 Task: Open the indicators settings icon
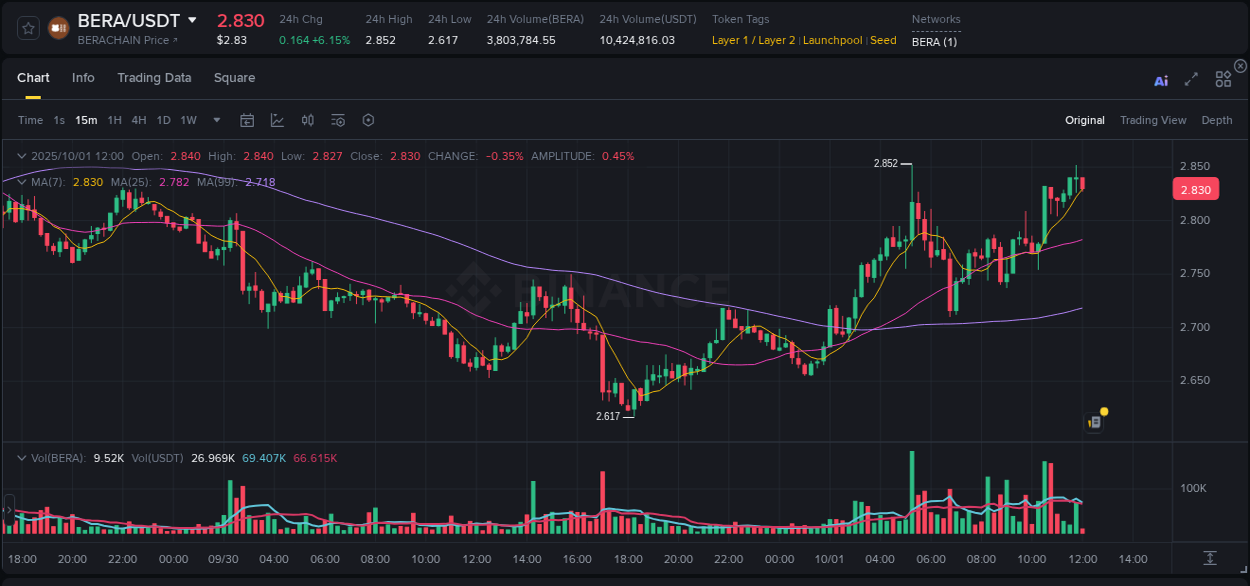pos(338,120)
